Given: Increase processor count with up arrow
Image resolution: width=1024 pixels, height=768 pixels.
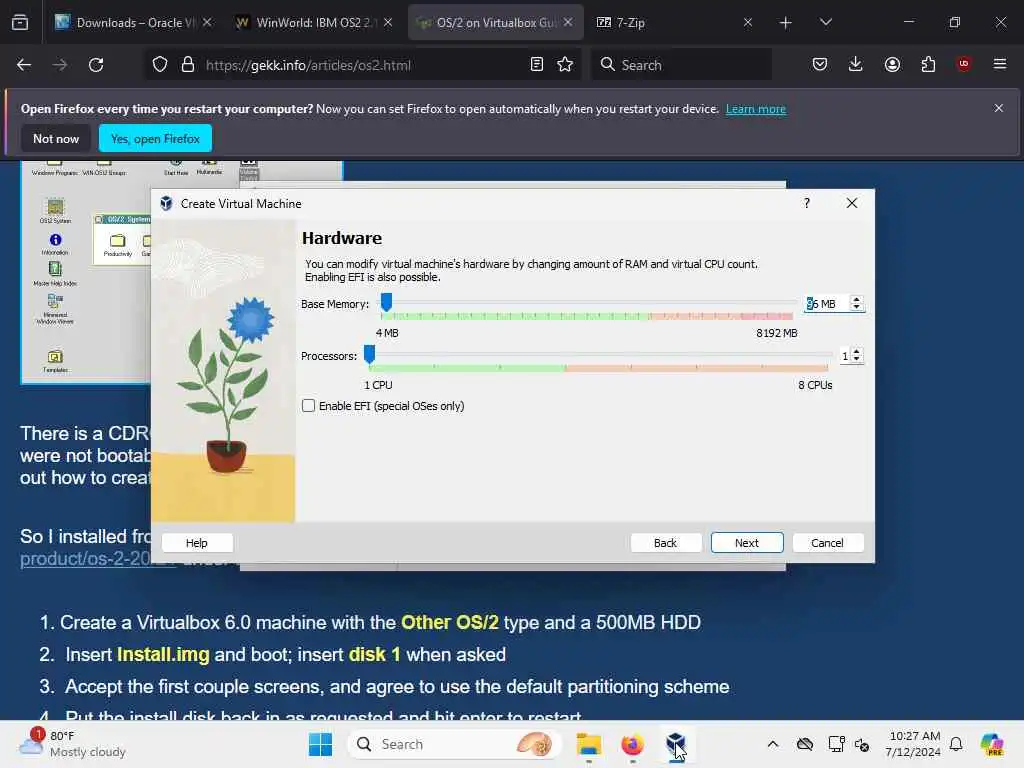Looking at the screenshot, I should [856, 351].
